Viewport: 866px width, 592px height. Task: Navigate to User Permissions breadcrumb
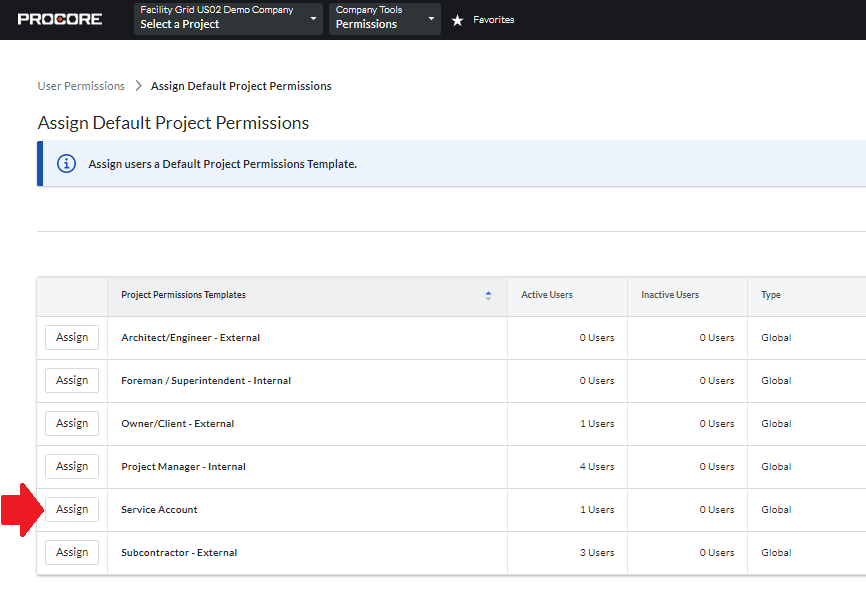pyautogui.click(x=81, y=86)
